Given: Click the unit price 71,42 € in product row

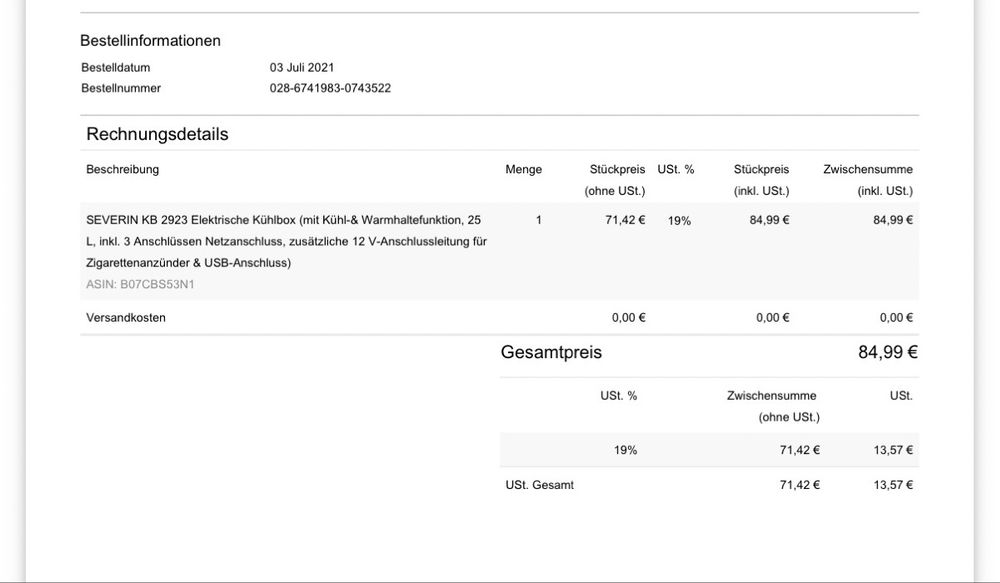Looking at the screenshot, I should [625, 220].
